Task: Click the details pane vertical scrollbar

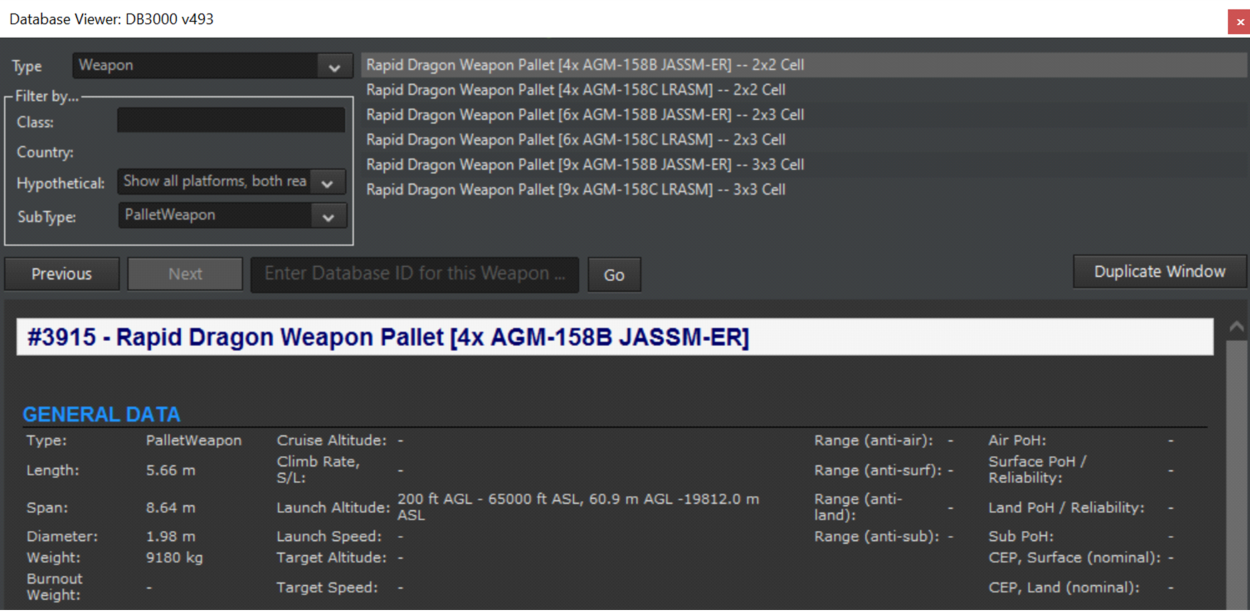Action: tap(1237, 470)
